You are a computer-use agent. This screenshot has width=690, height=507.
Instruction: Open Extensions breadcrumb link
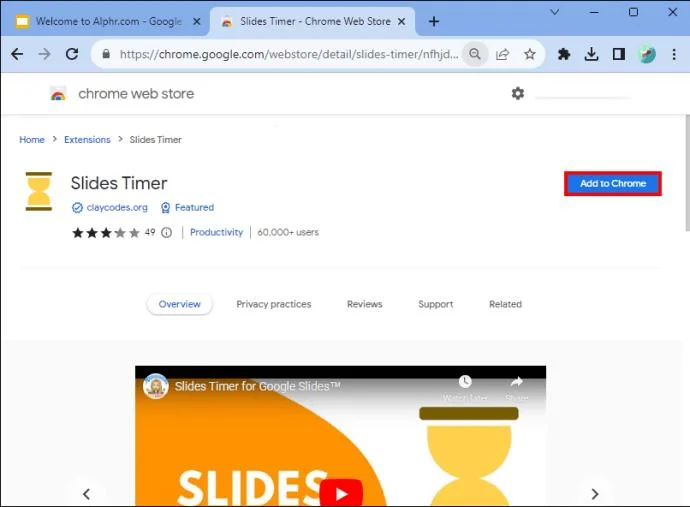coord(87,140)
